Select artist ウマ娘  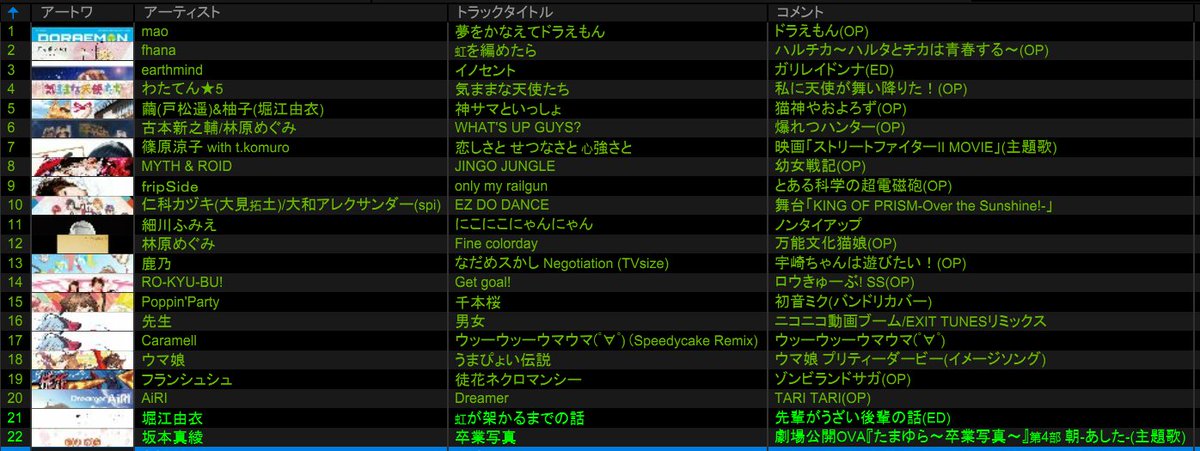164,360
